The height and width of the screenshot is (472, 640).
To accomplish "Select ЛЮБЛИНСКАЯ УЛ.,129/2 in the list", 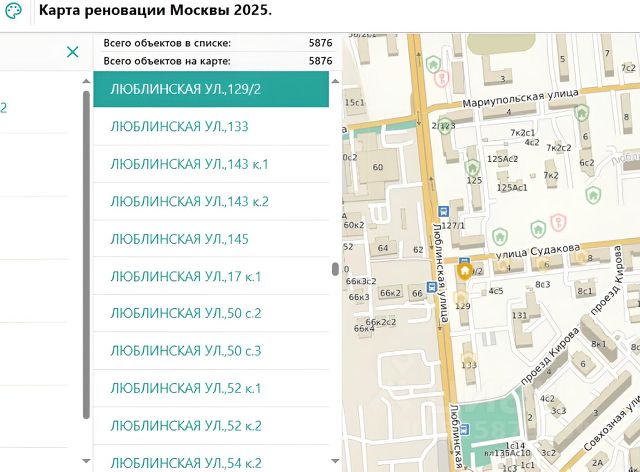I will (211, 89).
